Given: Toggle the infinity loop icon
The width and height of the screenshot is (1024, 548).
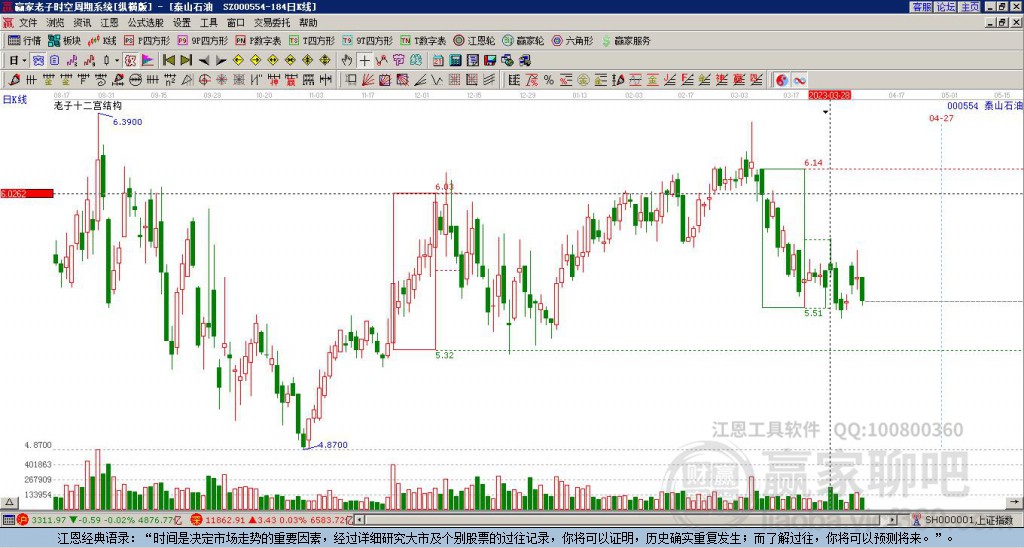Looking at the screenshot, I should (799, 80).
